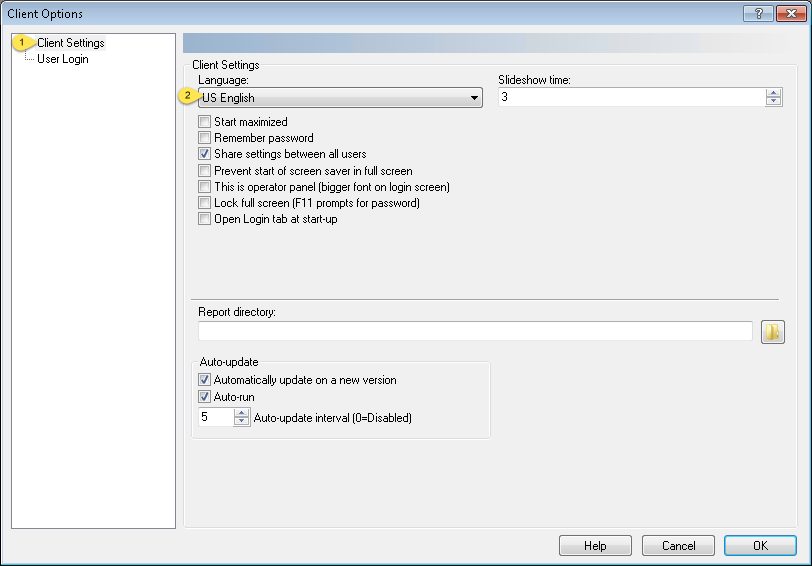Increase Auto-update interval with up arrow

[x=241, y=413]
